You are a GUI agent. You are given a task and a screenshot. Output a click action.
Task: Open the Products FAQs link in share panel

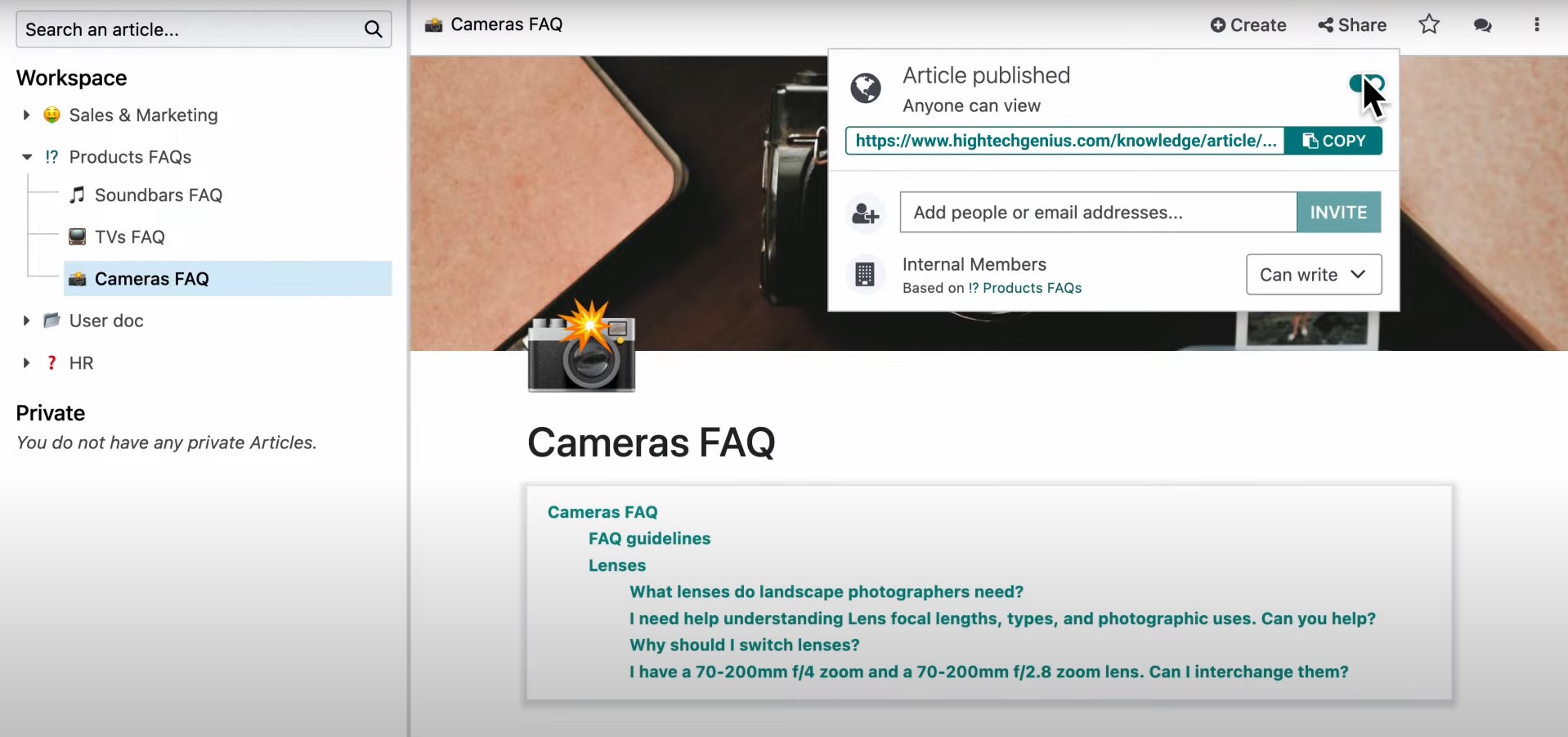coord(1024,288)
